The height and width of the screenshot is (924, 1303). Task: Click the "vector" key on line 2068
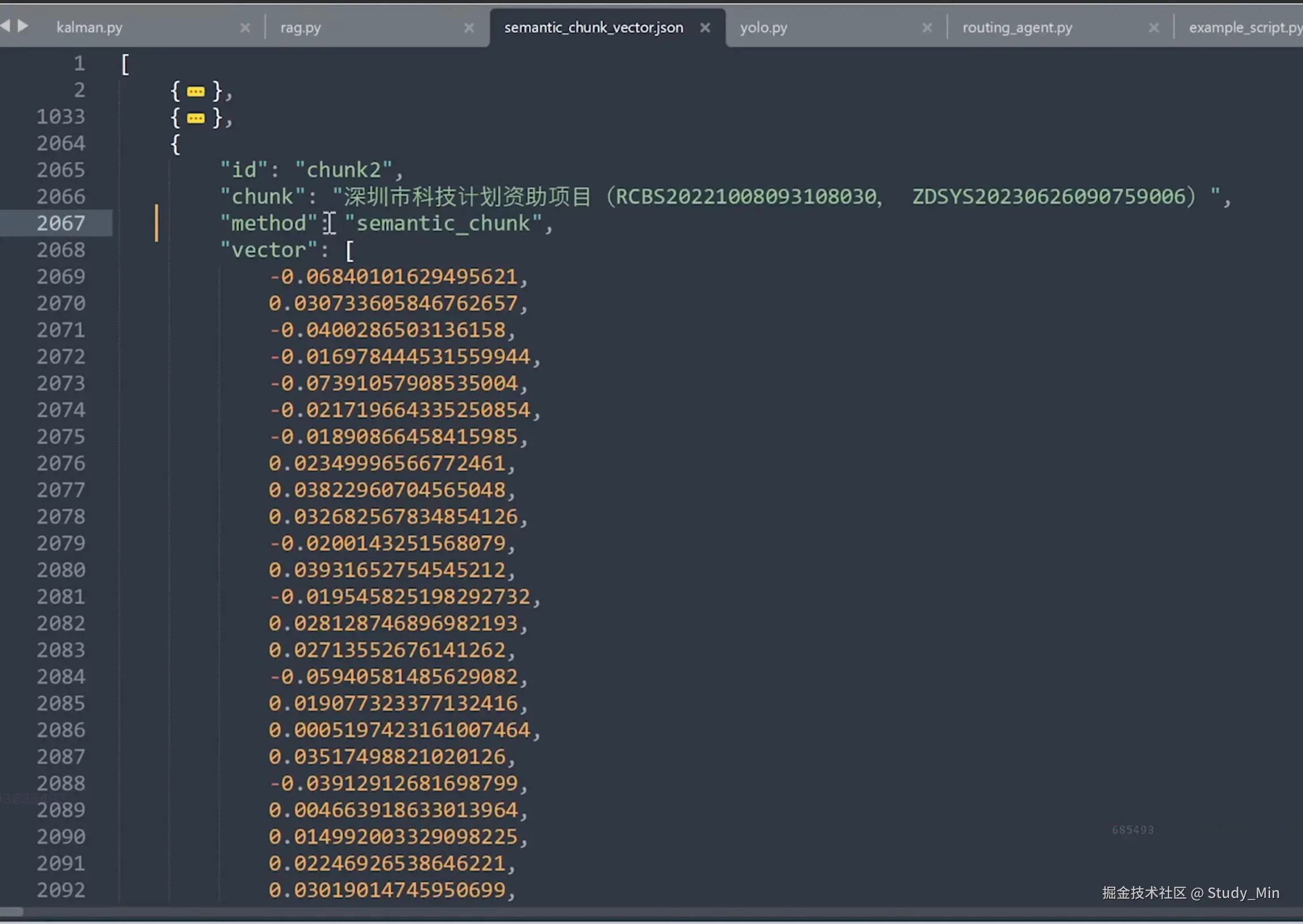(269, 250)
